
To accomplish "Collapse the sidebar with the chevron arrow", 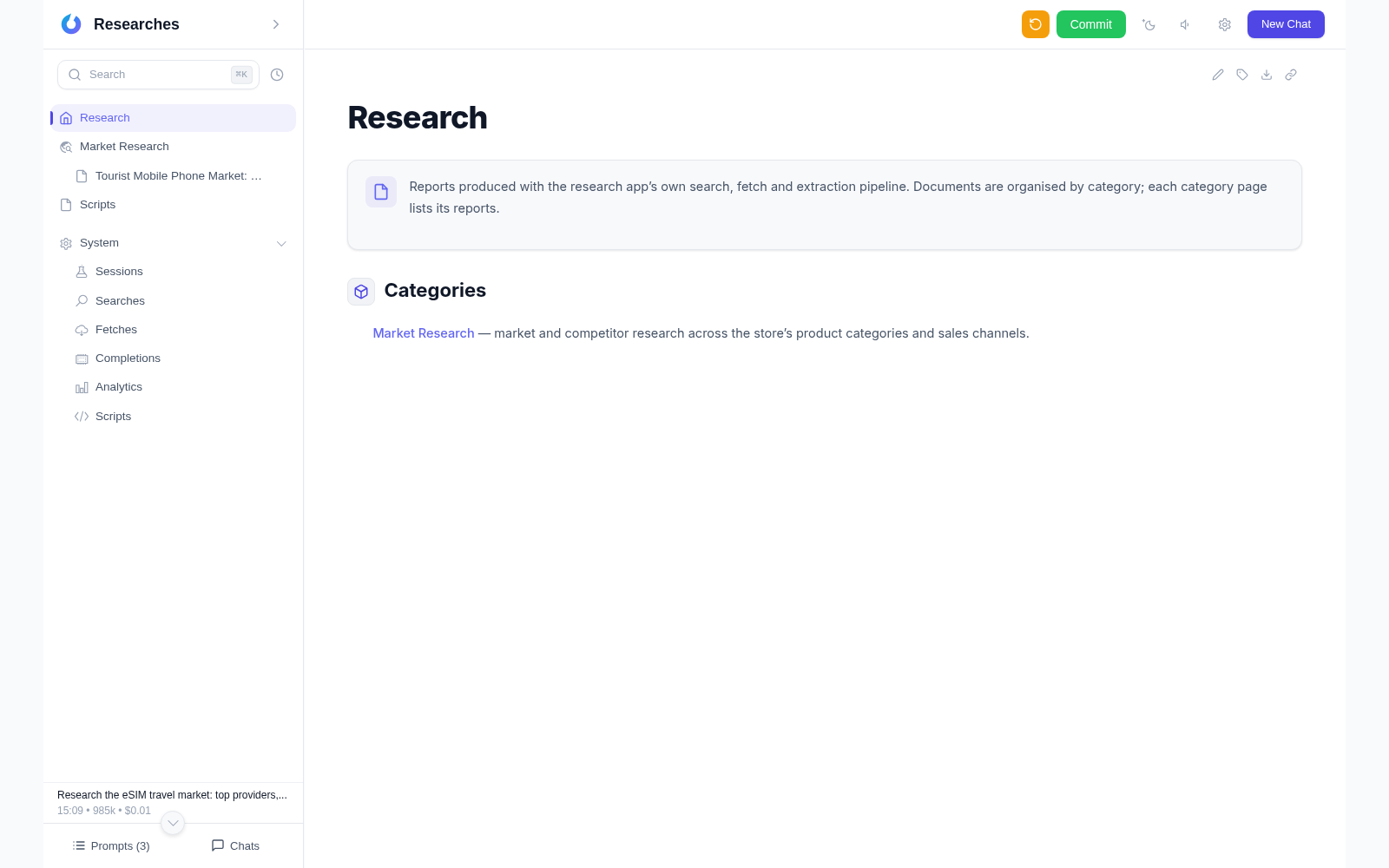I will (276, 24).
